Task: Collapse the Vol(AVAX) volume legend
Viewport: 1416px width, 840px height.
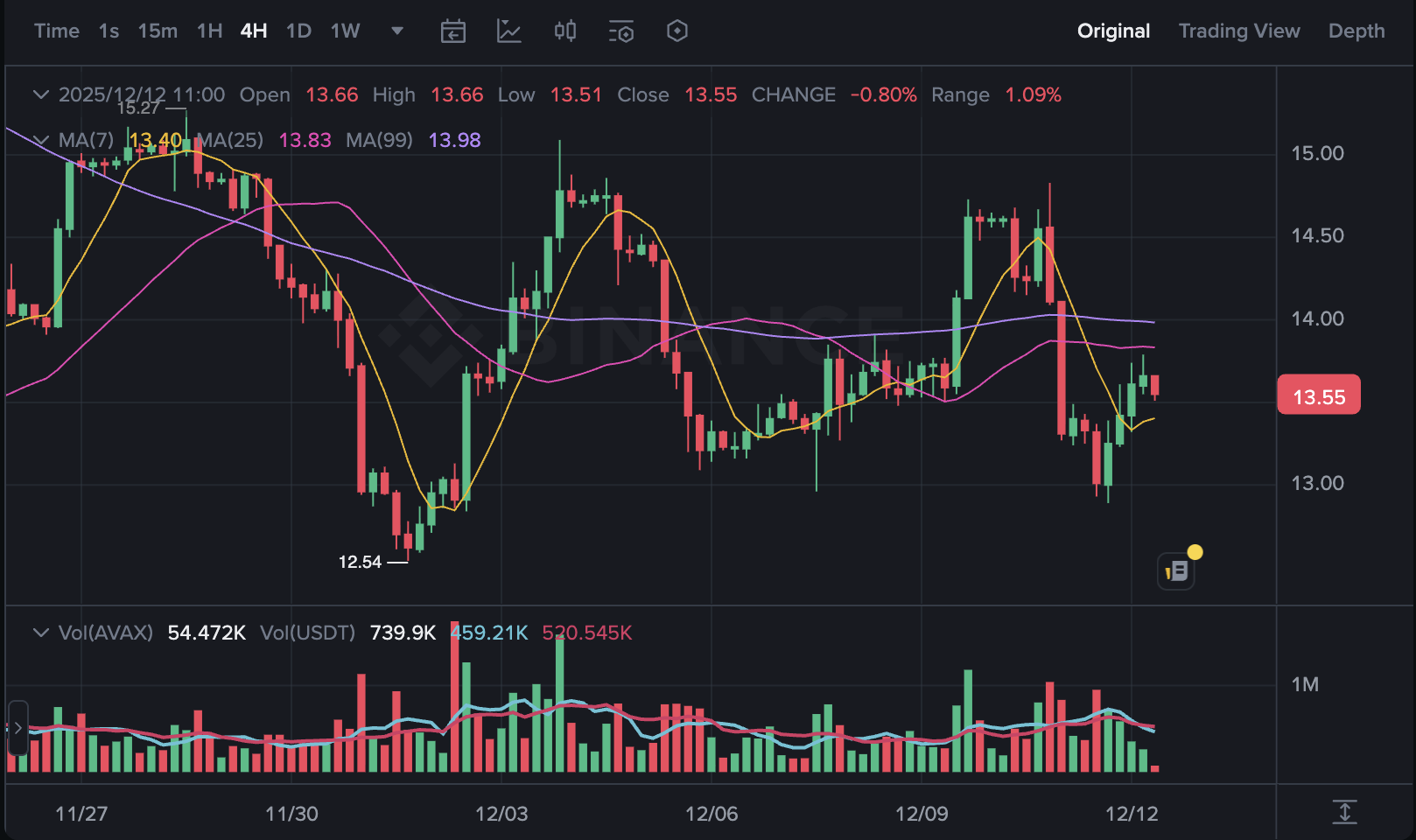Action: [40, 633]
